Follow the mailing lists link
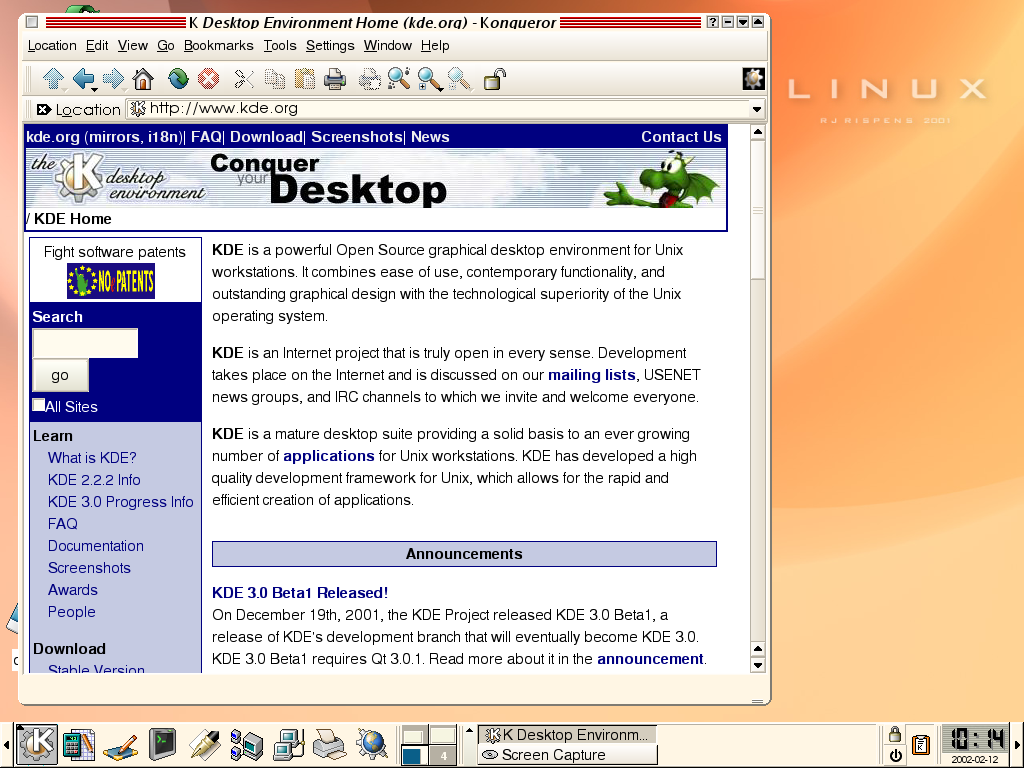 592,375
